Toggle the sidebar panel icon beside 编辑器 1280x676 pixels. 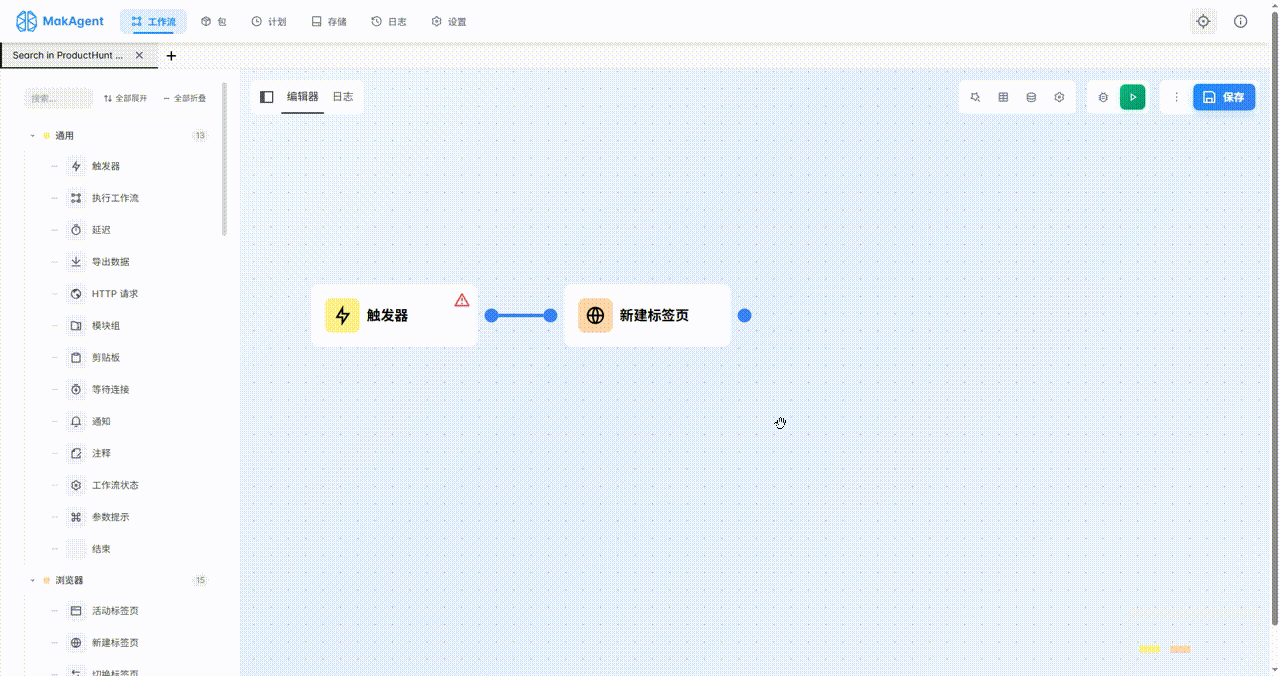click(x=267, y=97)
